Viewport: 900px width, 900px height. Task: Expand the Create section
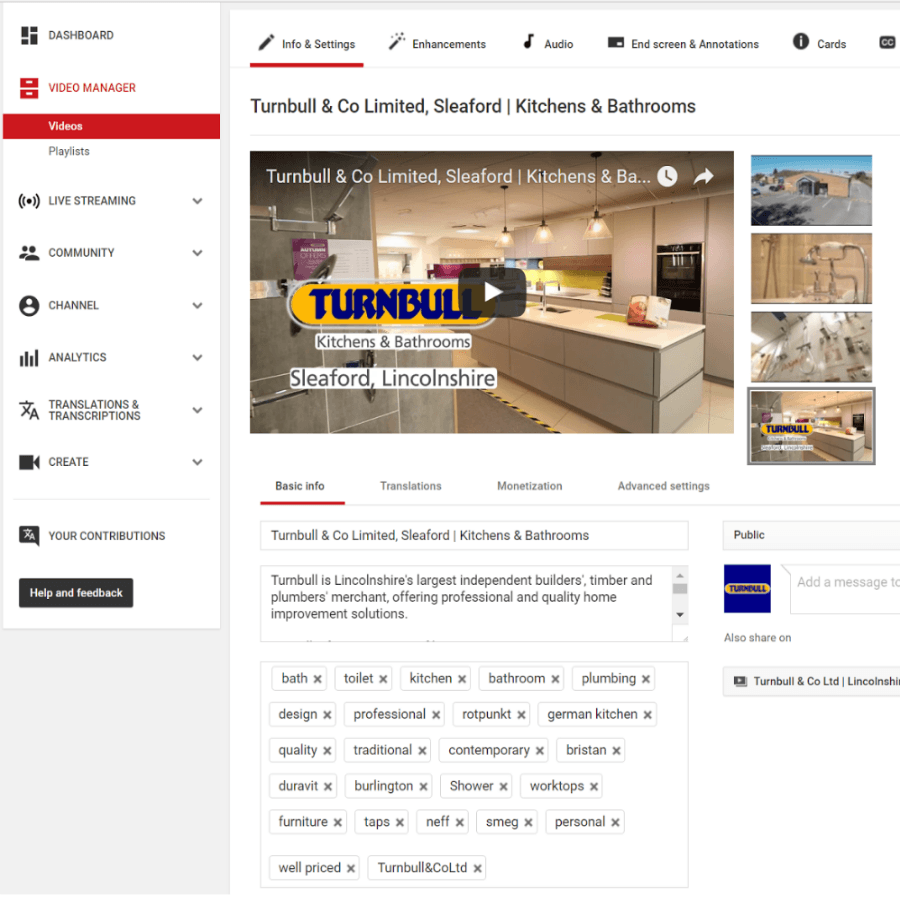coord(197,462)
